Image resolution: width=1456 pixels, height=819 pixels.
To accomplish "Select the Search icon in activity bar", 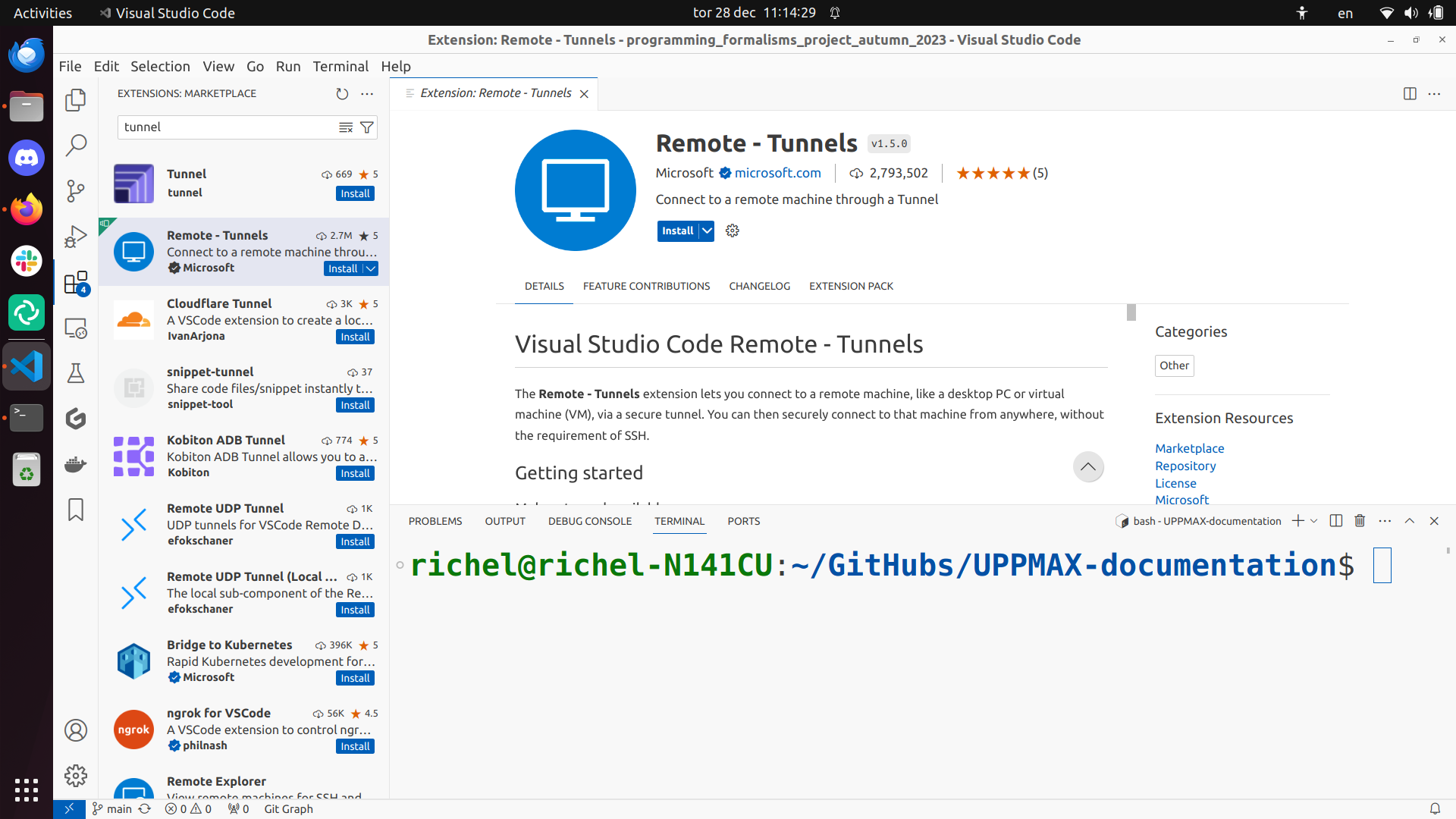I will pyautogui.click(x=77, y=145).
